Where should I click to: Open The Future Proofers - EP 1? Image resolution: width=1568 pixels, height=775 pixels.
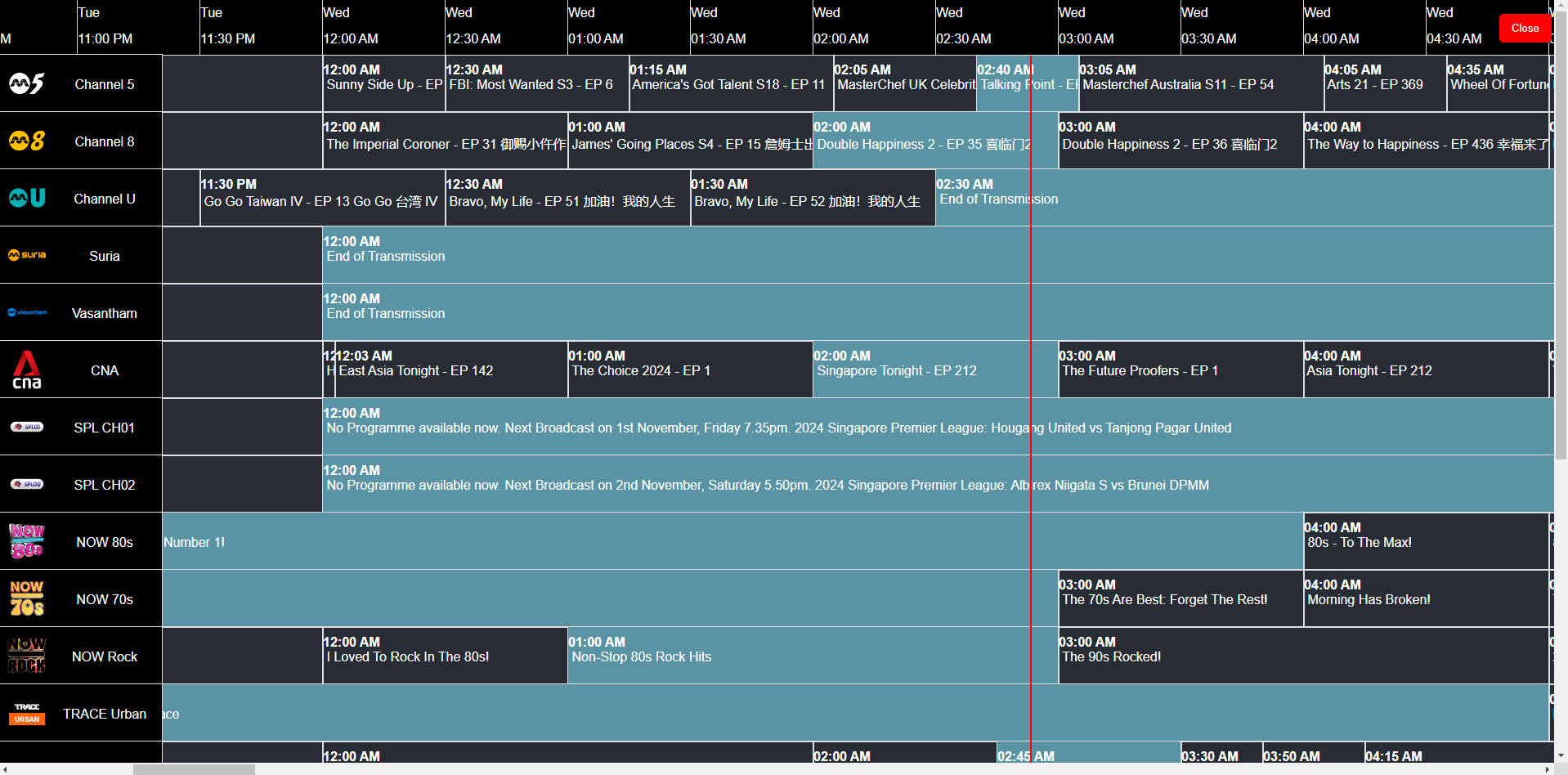click(x=1180, y=370)
